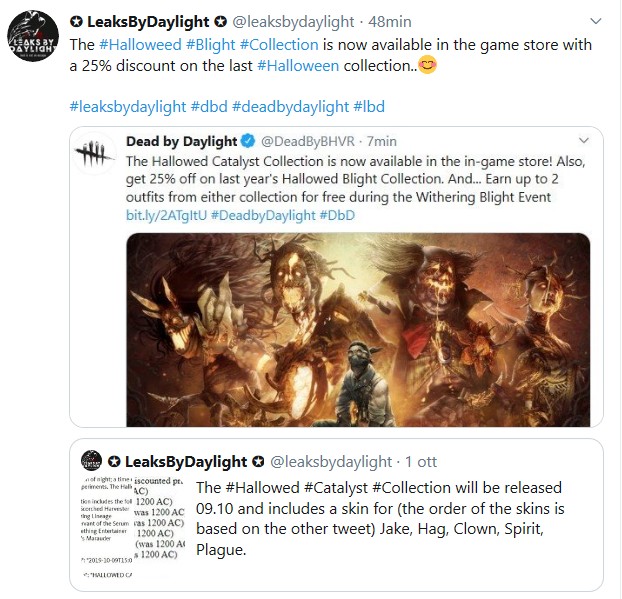The width and height of the screenshot is (622, 599).
Task: Open the Dead by Daylight tweet options chevron
Action: [584, 140]
